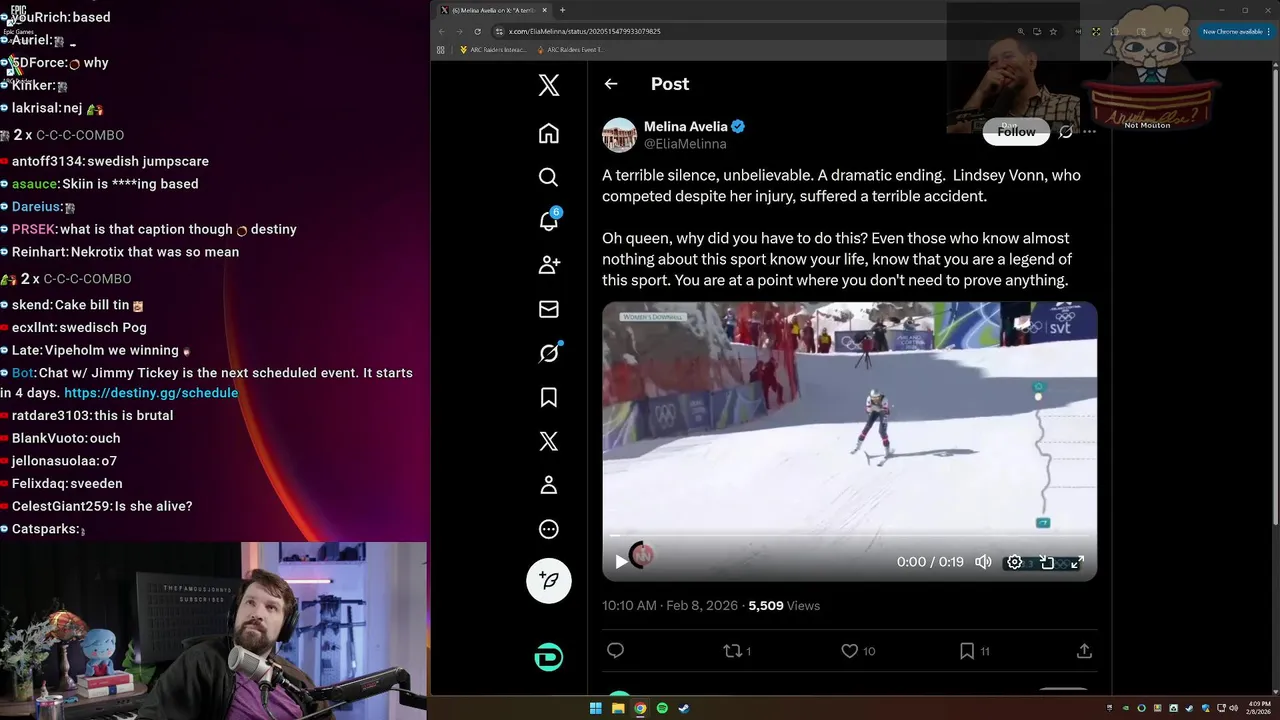Follow Melina Avelia
This screenshot has height=720, width=1280.
[1016, 132]
